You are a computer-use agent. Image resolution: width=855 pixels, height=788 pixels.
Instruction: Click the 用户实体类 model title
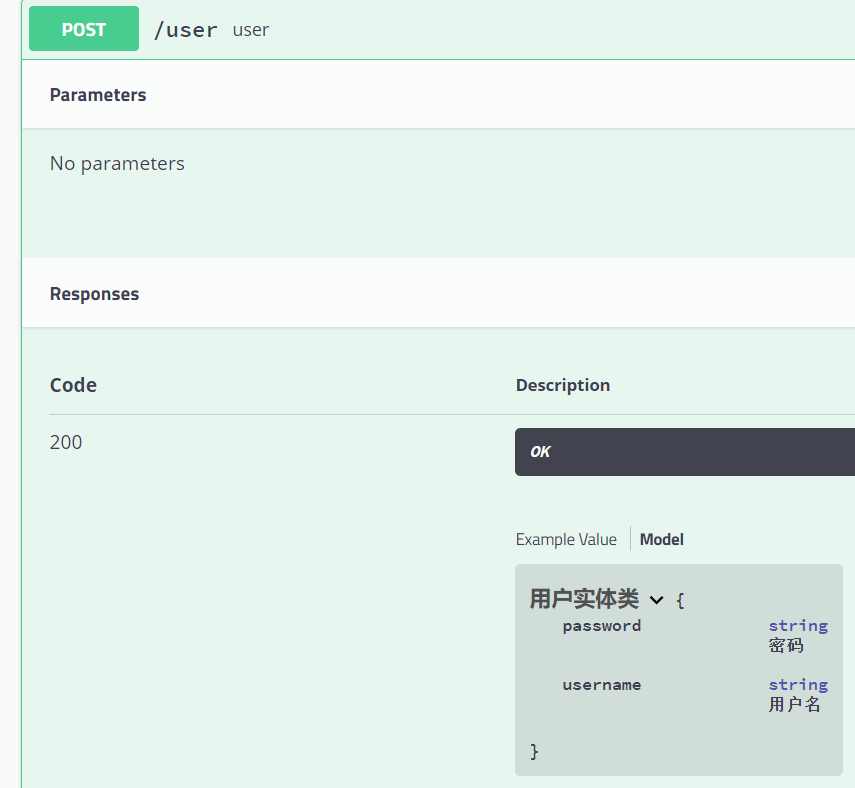point(584,598)
